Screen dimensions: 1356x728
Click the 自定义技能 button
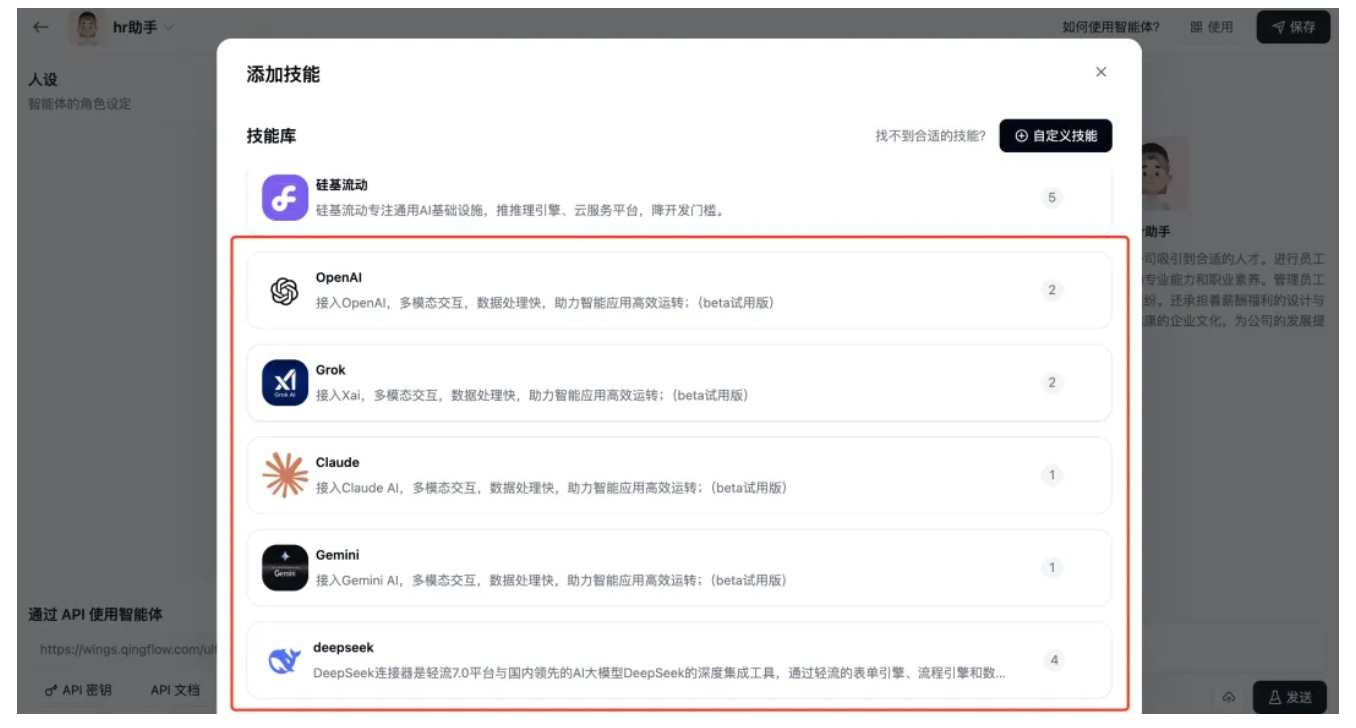click(x=1055, y=135)
